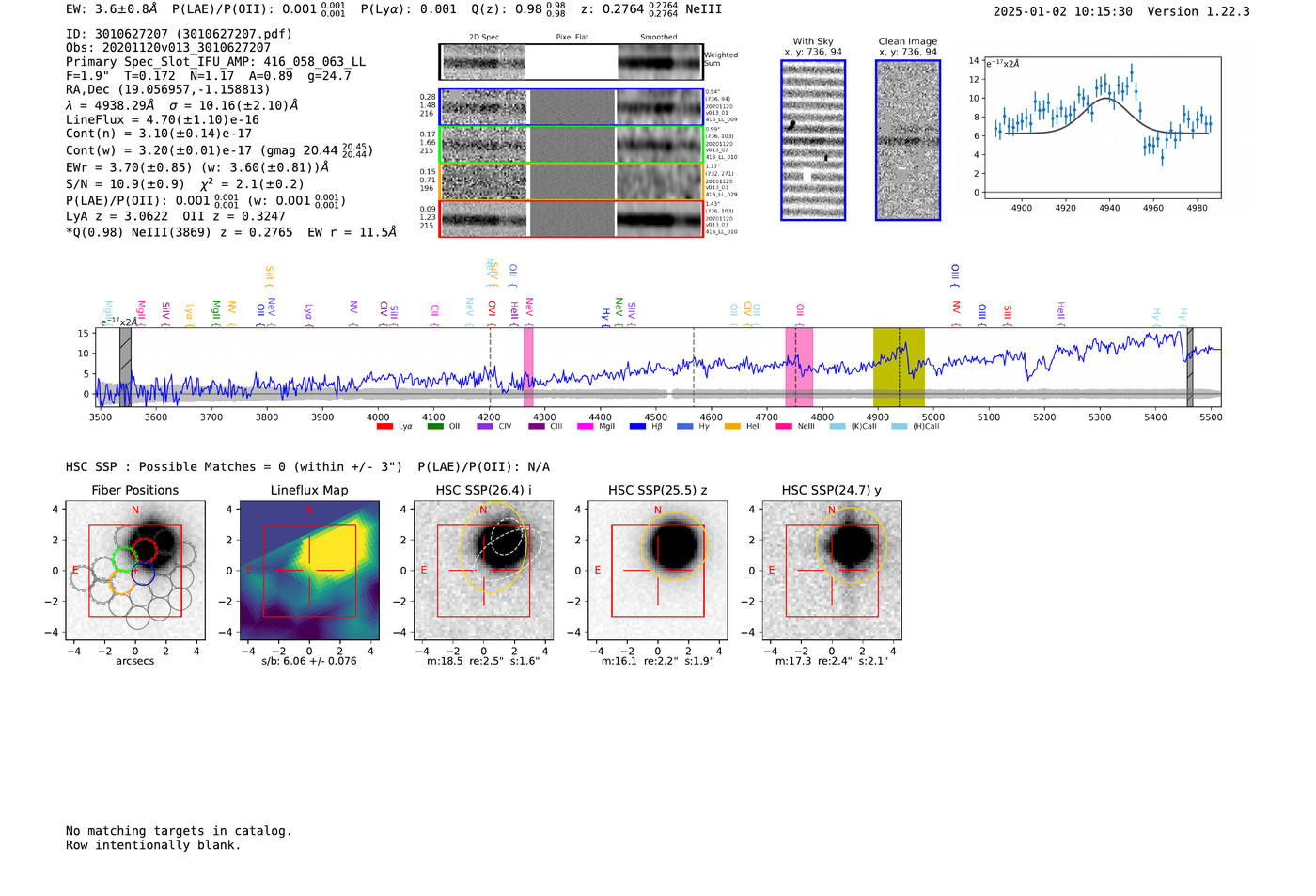The image size is (1316, 896).
Task: Click the Hβ blue legend swatch
Action: (x=637, y=427)
